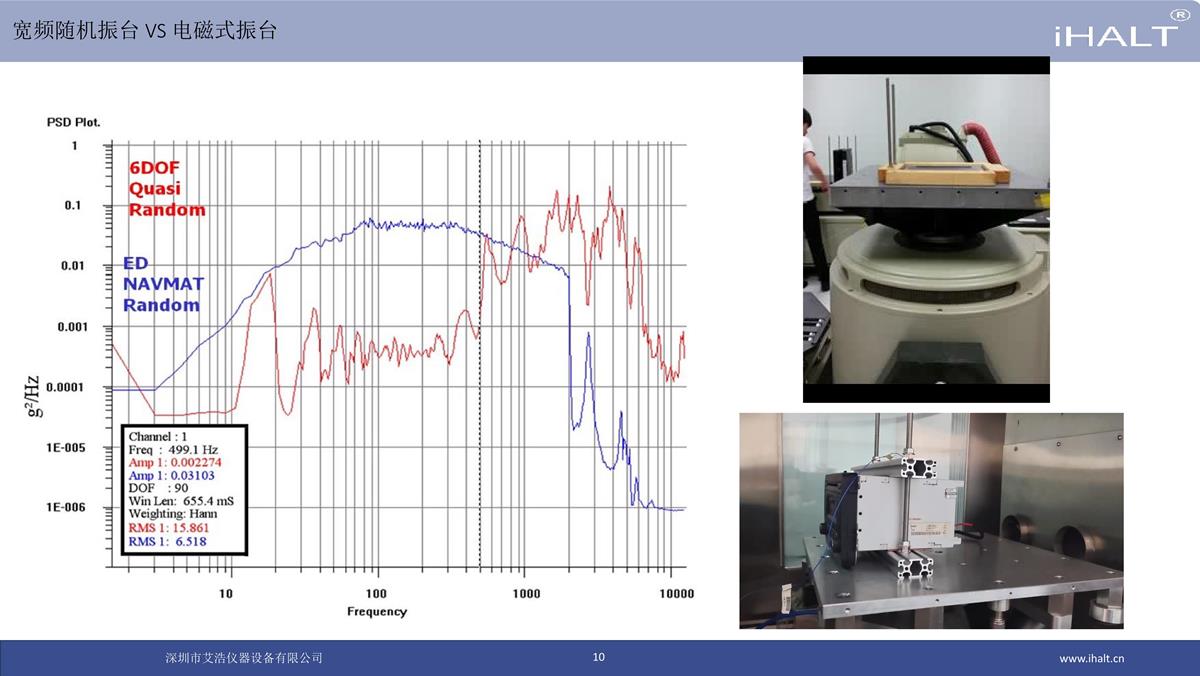Click the 1000 tick on frequency axis
Screen dimensions: 1200x676
pos(526,594)
